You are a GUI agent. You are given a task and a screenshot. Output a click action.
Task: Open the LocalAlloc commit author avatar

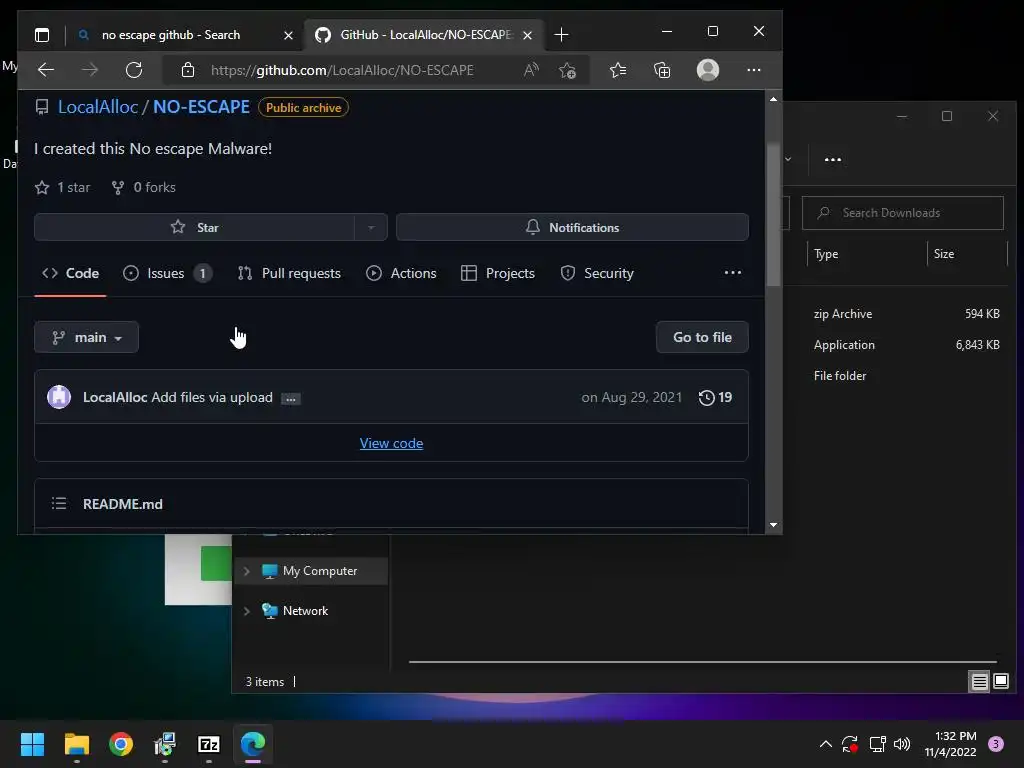point(59,397)
